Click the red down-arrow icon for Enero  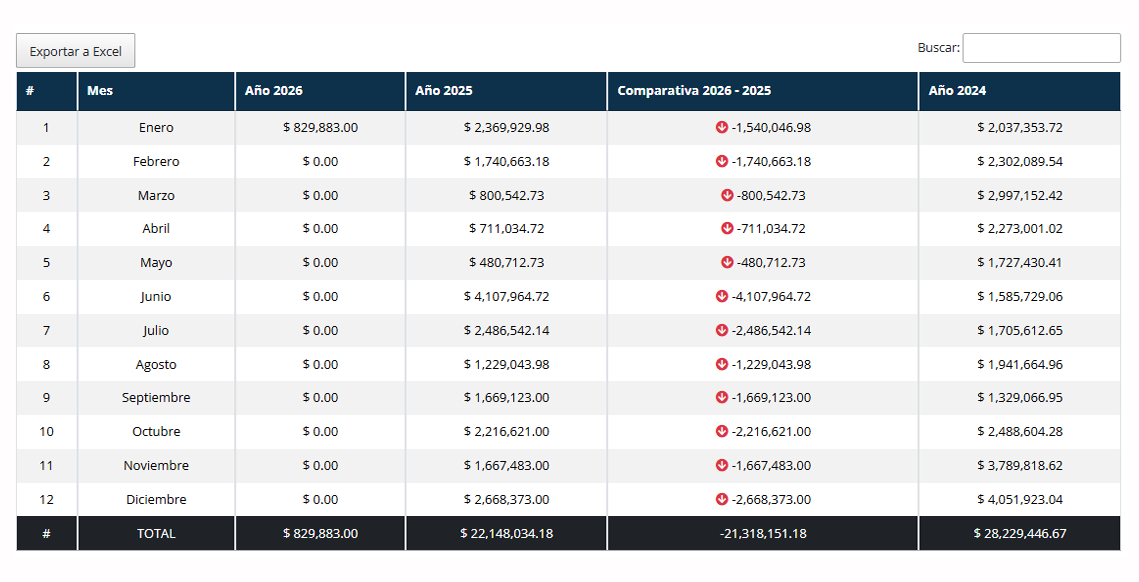click(722, 127)
